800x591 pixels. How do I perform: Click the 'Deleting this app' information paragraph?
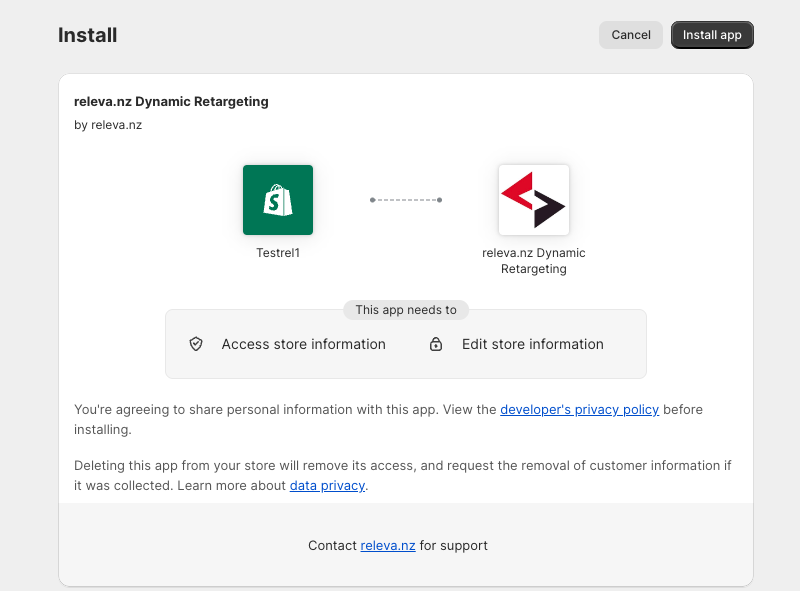[403, 475]
